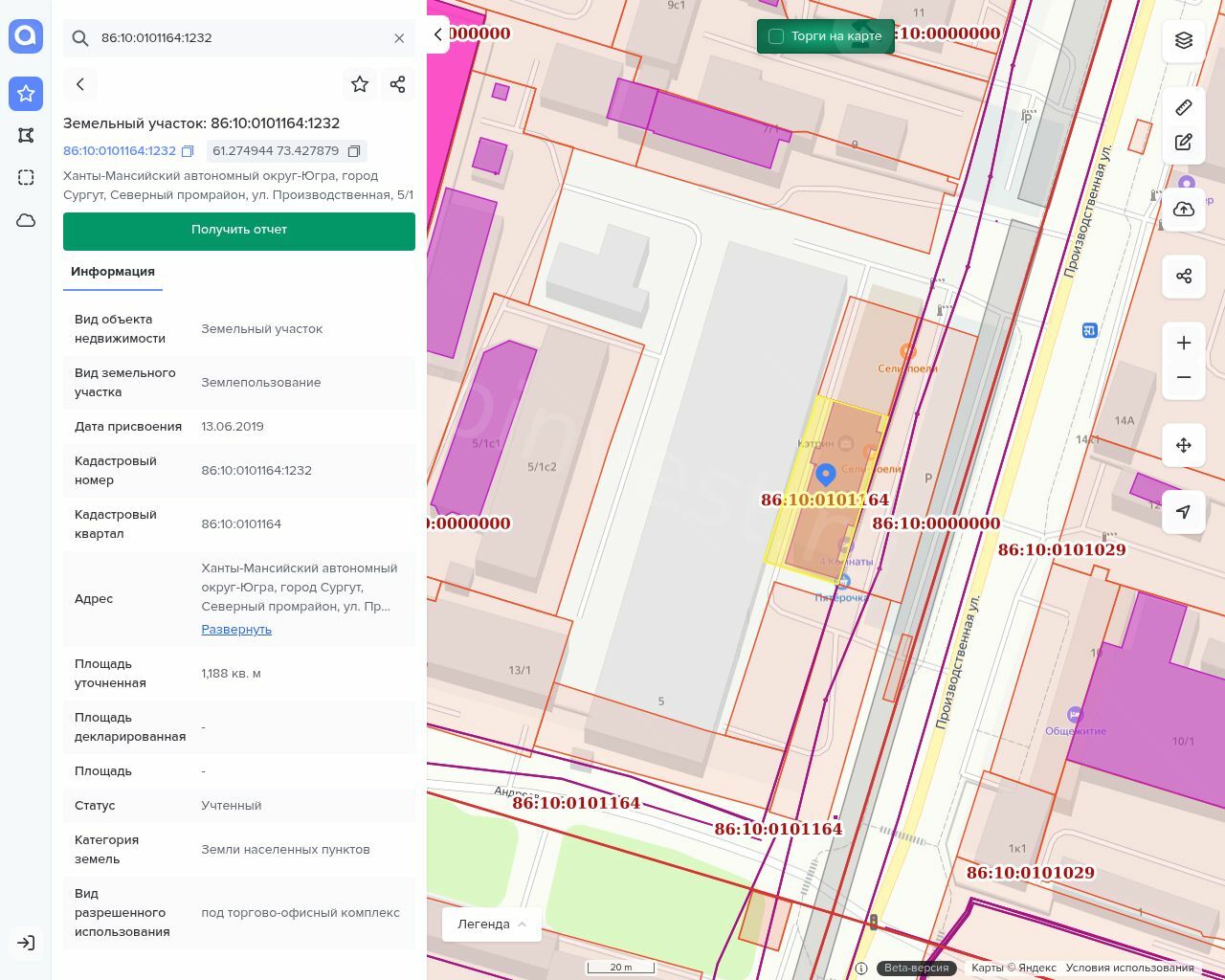Share the parcel from the info panel

pyautogui.click(x=398, y=84)
